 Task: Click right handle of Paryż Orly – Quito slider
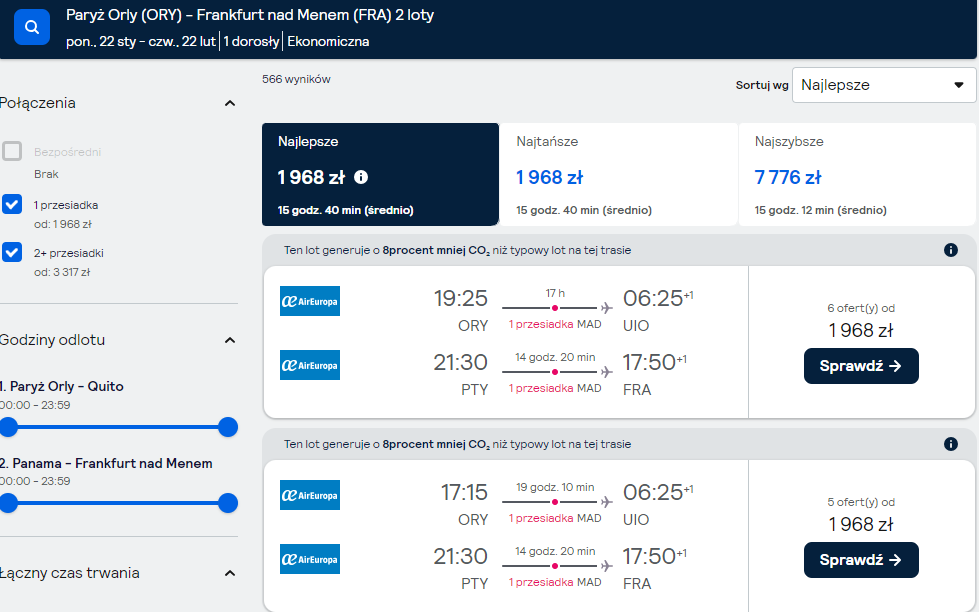click(228, 427)
